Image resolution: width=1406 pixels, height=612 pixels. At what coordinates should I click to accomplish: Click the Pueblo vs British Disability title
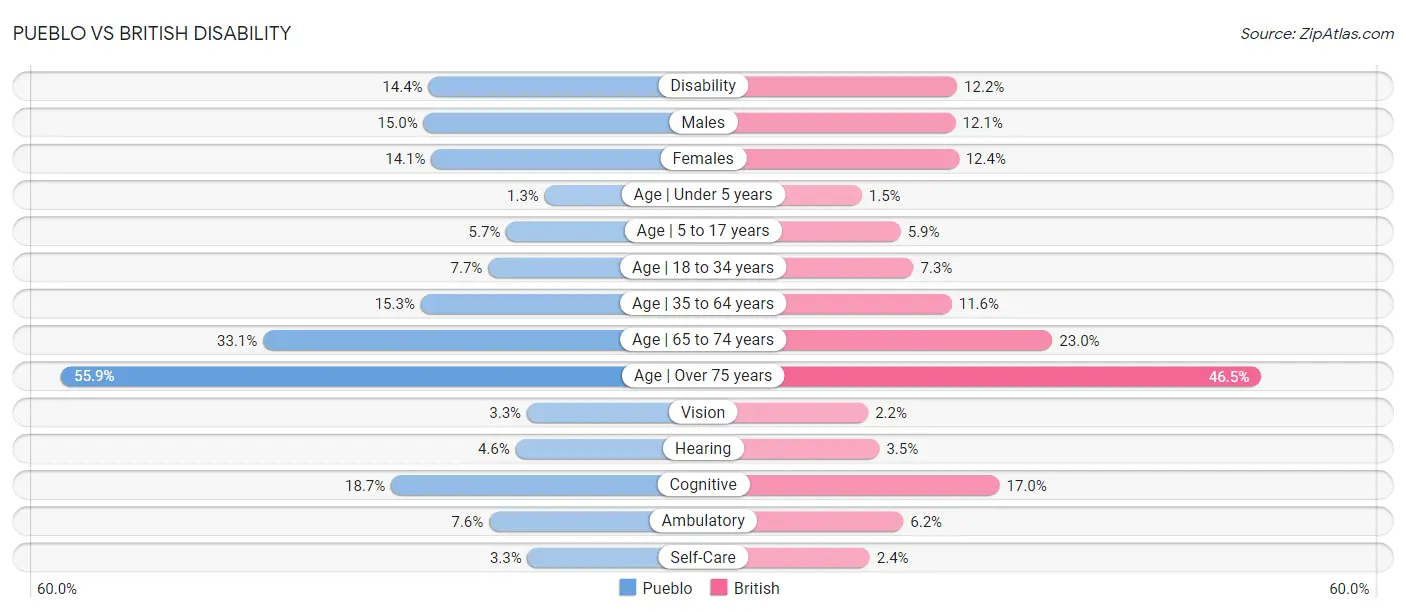(x=152, y=33)
